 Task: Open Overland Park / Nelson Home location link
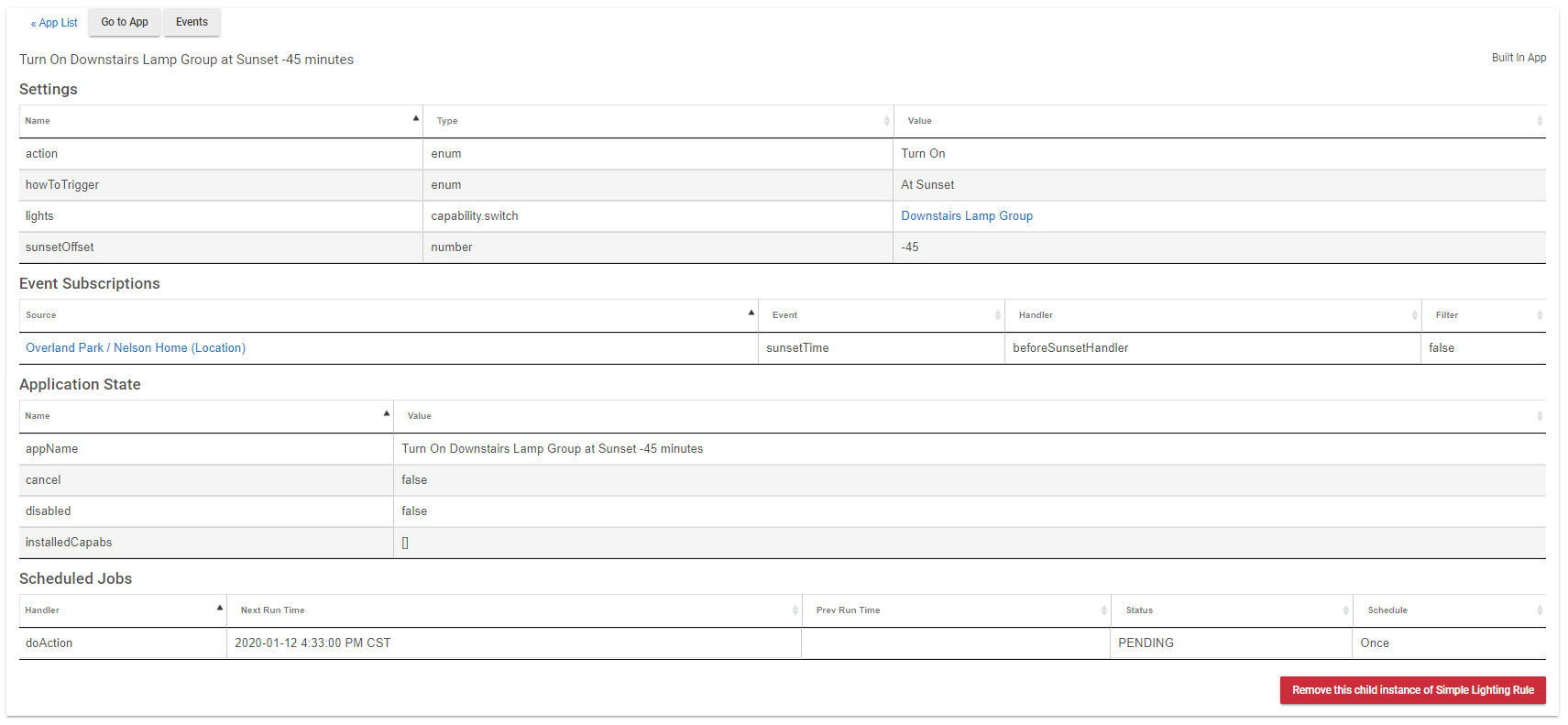[x=136, y=348]
